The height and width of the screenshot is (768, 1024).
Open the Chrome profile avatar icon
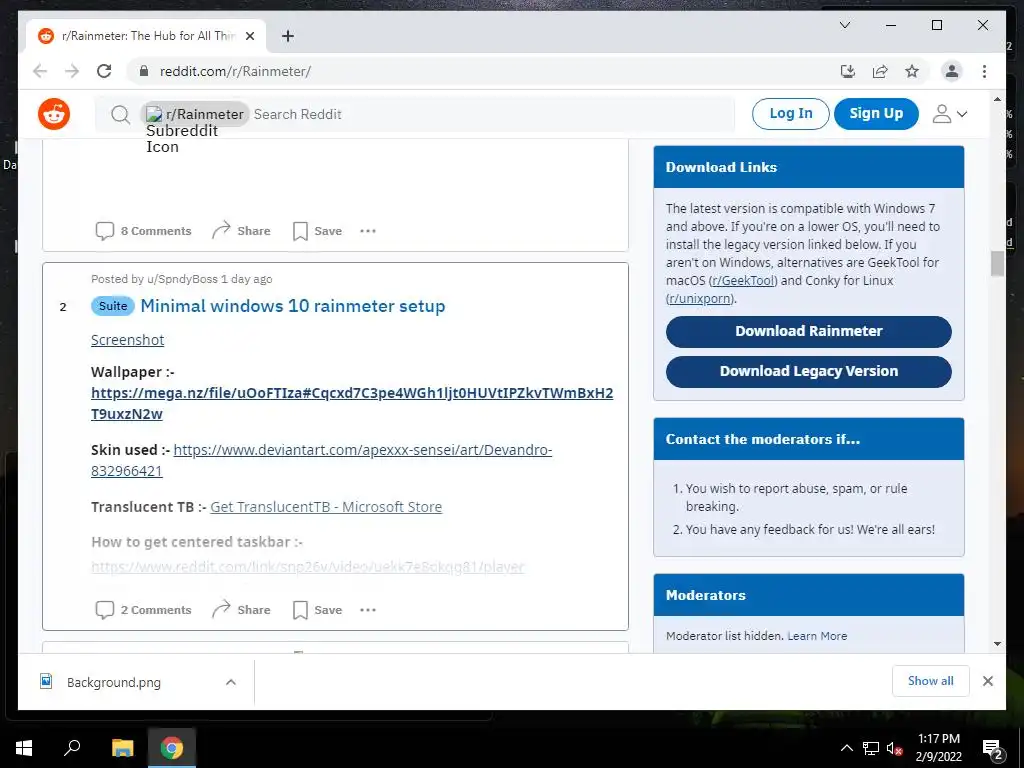click(x=952, y=71)
